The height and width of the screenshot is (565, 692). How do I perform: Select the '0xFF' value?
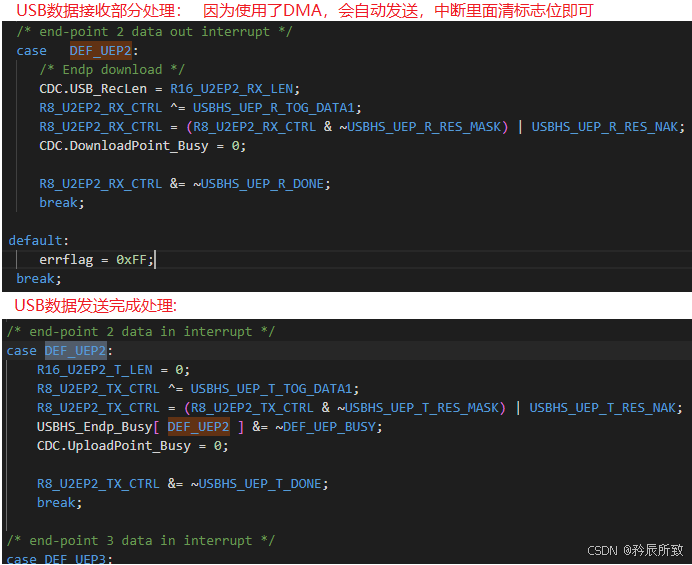pyautogui.click(x=131, y=260)
